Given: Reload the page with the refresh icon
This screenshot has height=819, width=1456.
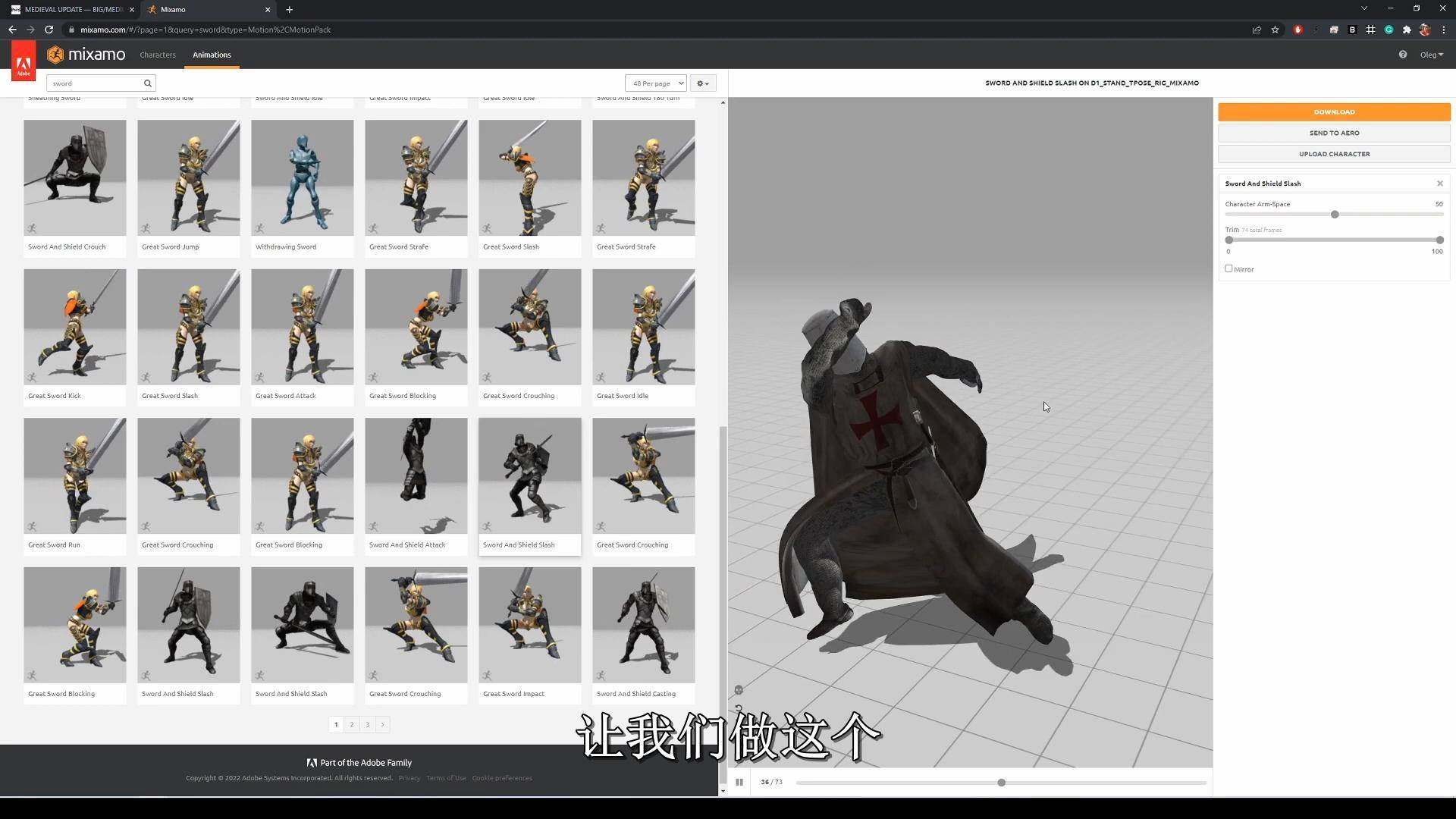Looking at the screenshot, I should pyautogui.click(x=49, y=30).
